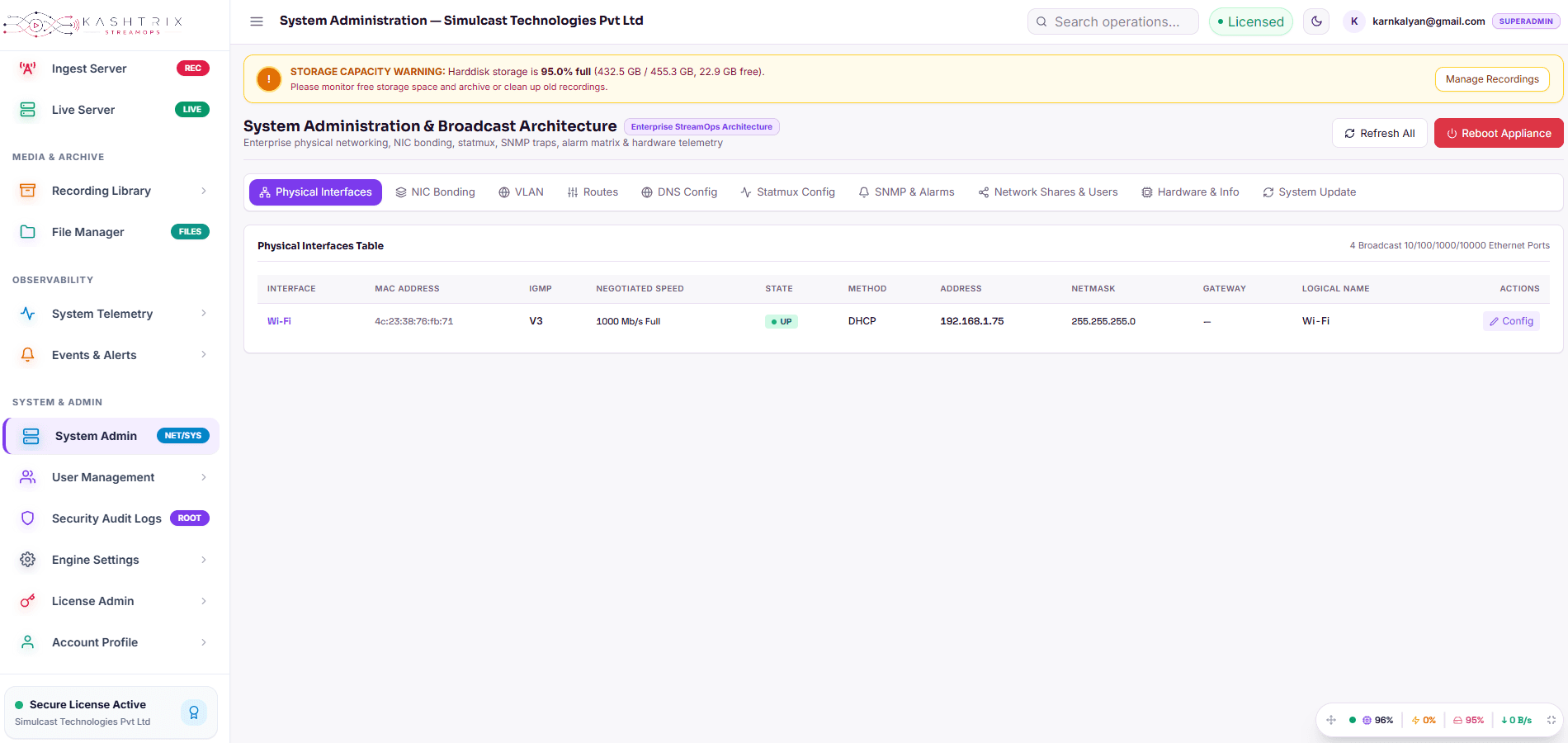
Task: Click the Security Audit Logs shield icon
Action: coord(28,518)
